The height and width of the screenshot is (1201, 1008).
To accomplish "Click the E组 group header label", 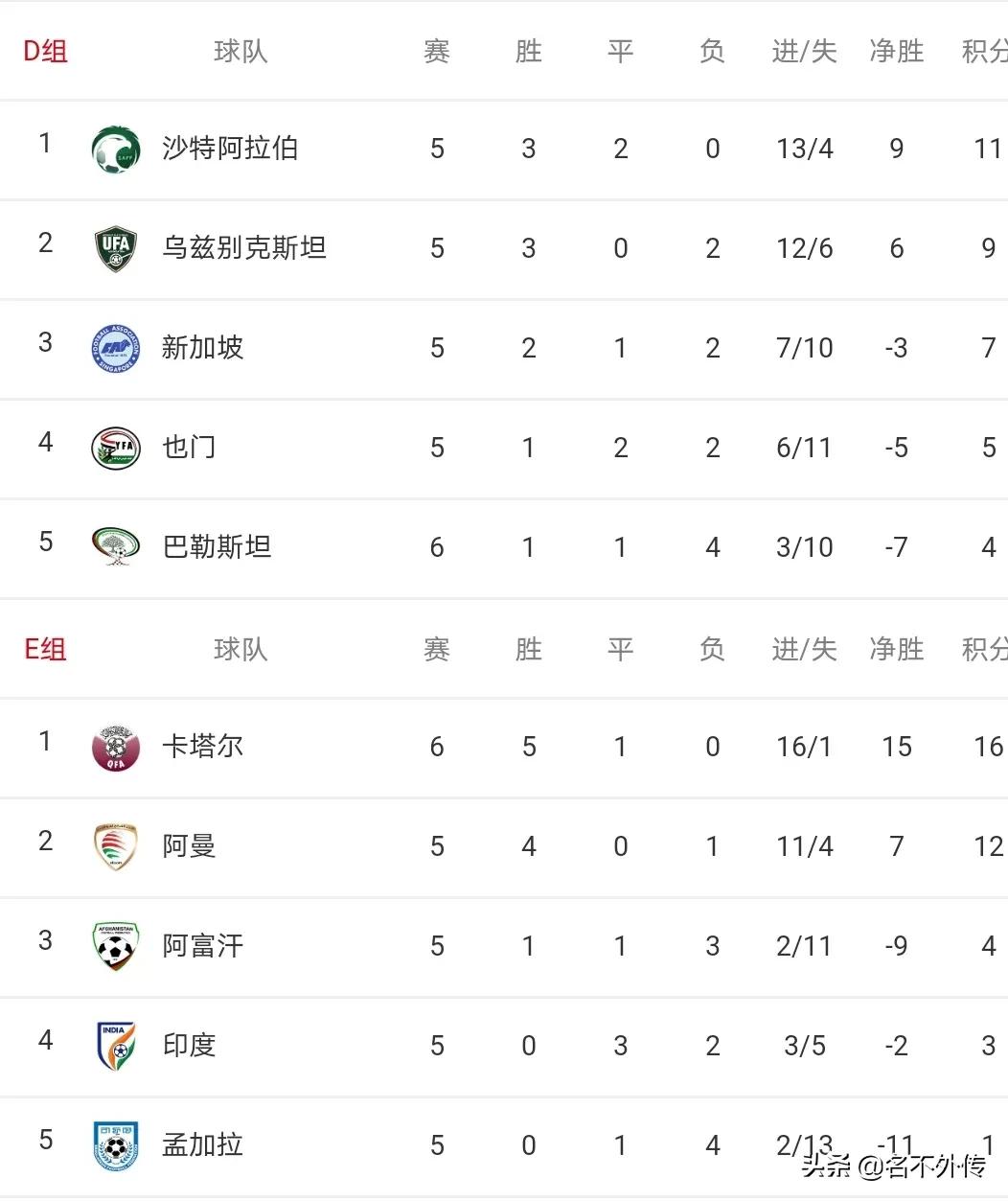I will pos(45,650).
